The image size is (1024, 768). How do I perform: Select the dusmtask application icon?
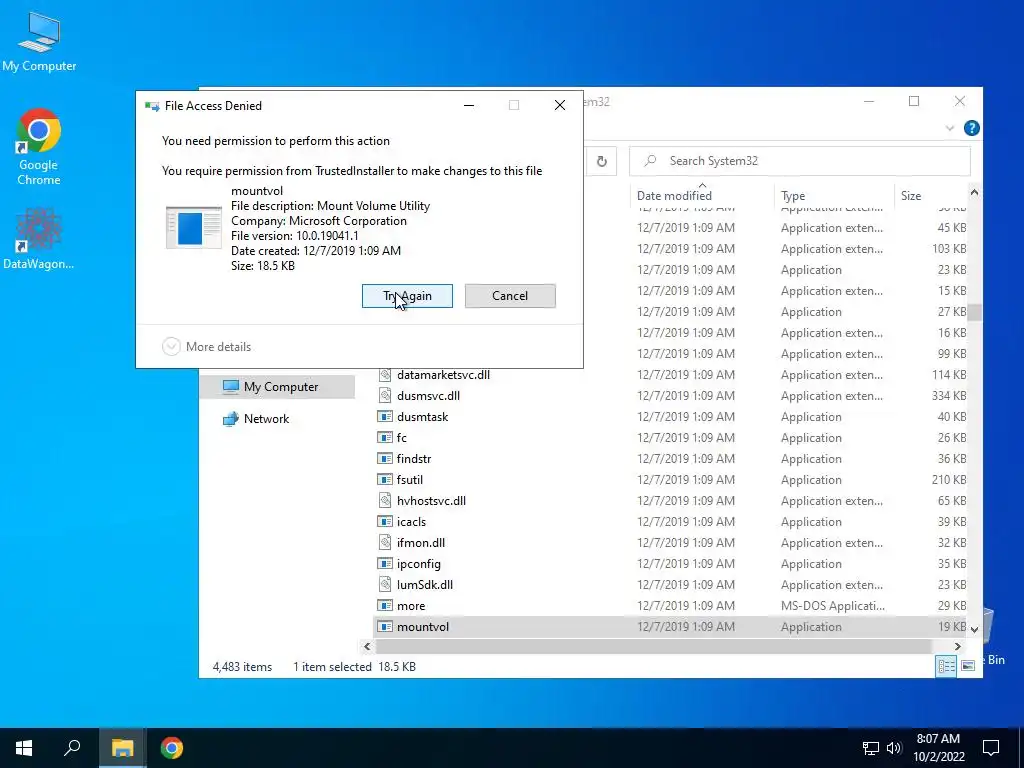385,417
